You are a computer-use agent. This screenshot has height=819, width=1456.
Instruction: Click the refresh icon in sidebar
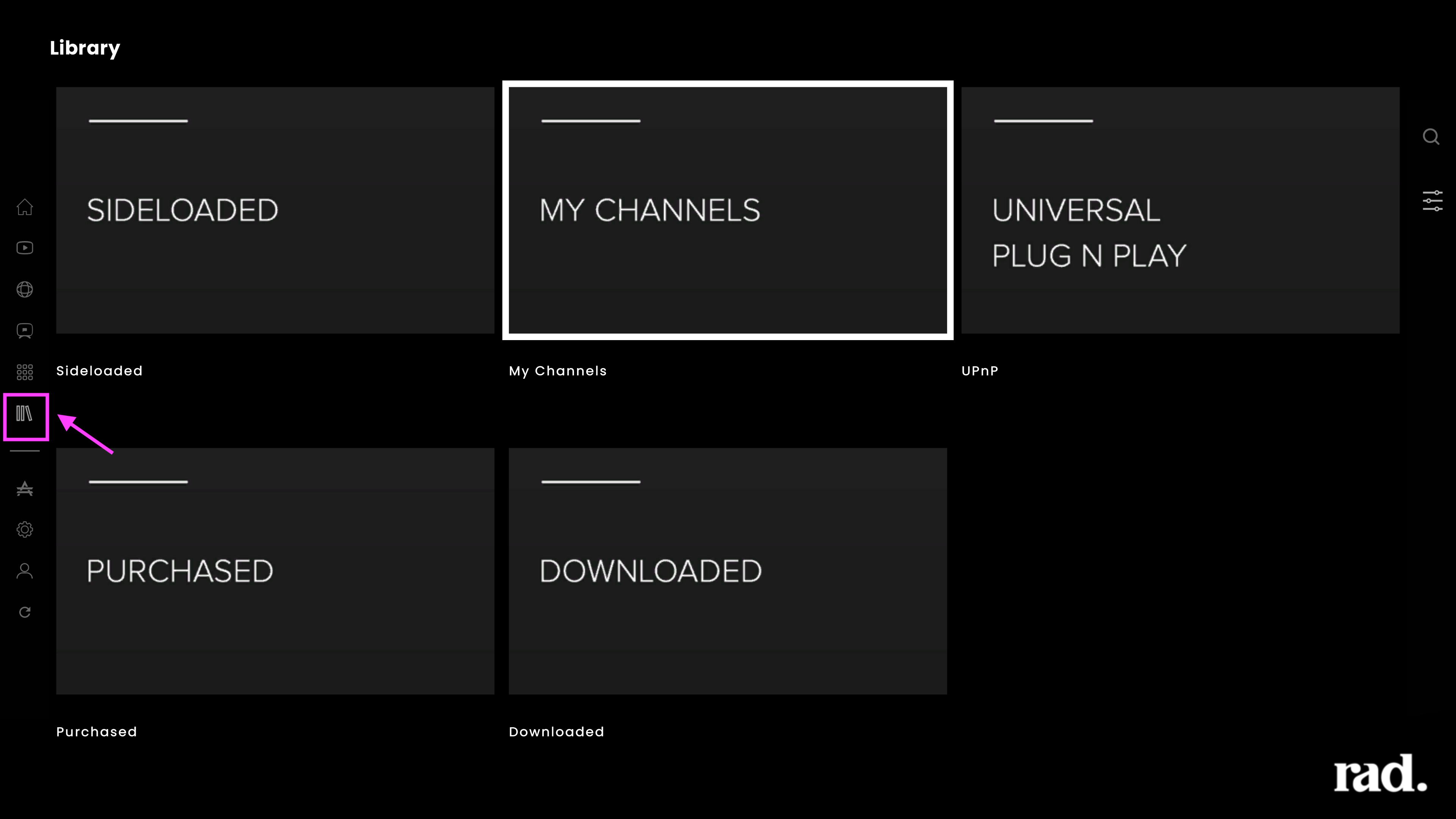click(24, 612)
